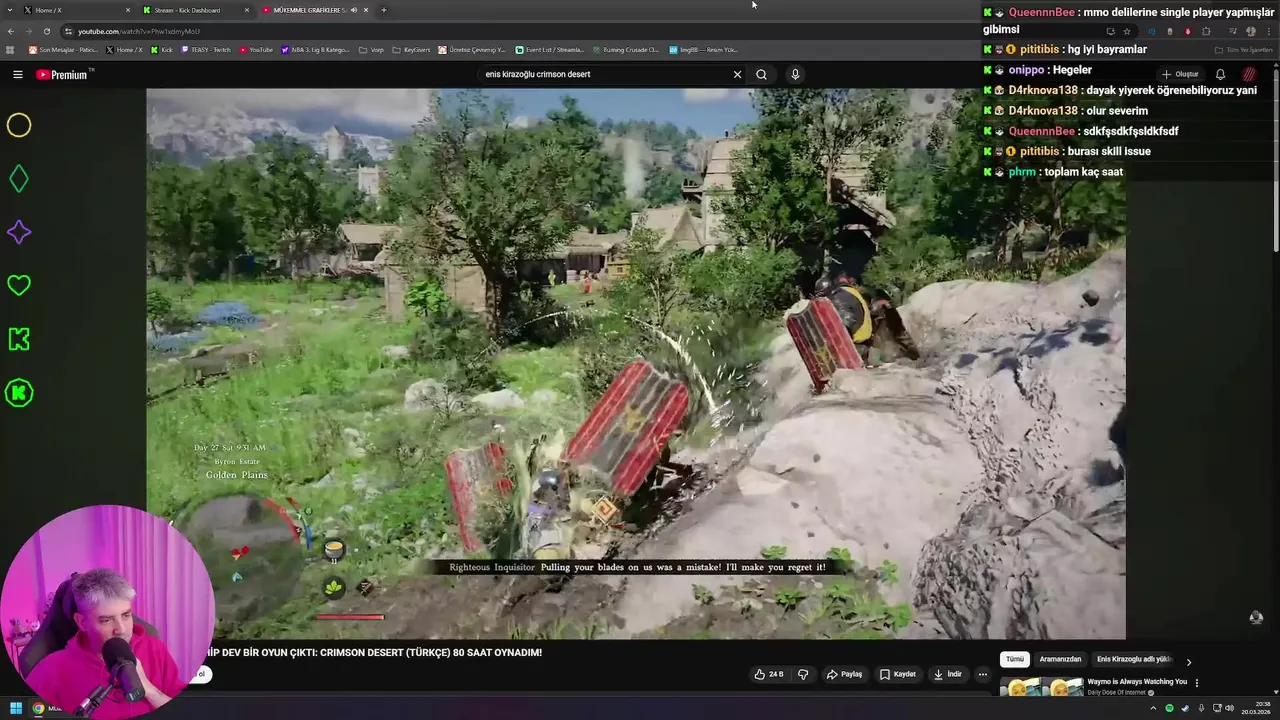The width and height of the screenshot is (1280, 720).
Task: Go back in the browser
Action: coord(11,31)
